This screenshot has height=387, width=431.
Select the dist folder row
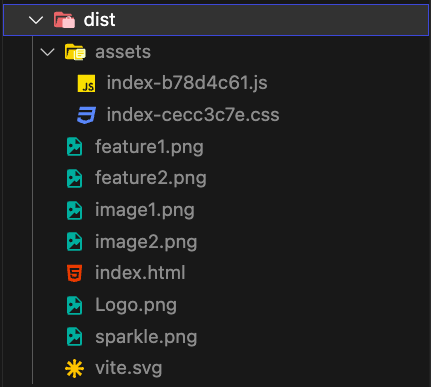216,20
